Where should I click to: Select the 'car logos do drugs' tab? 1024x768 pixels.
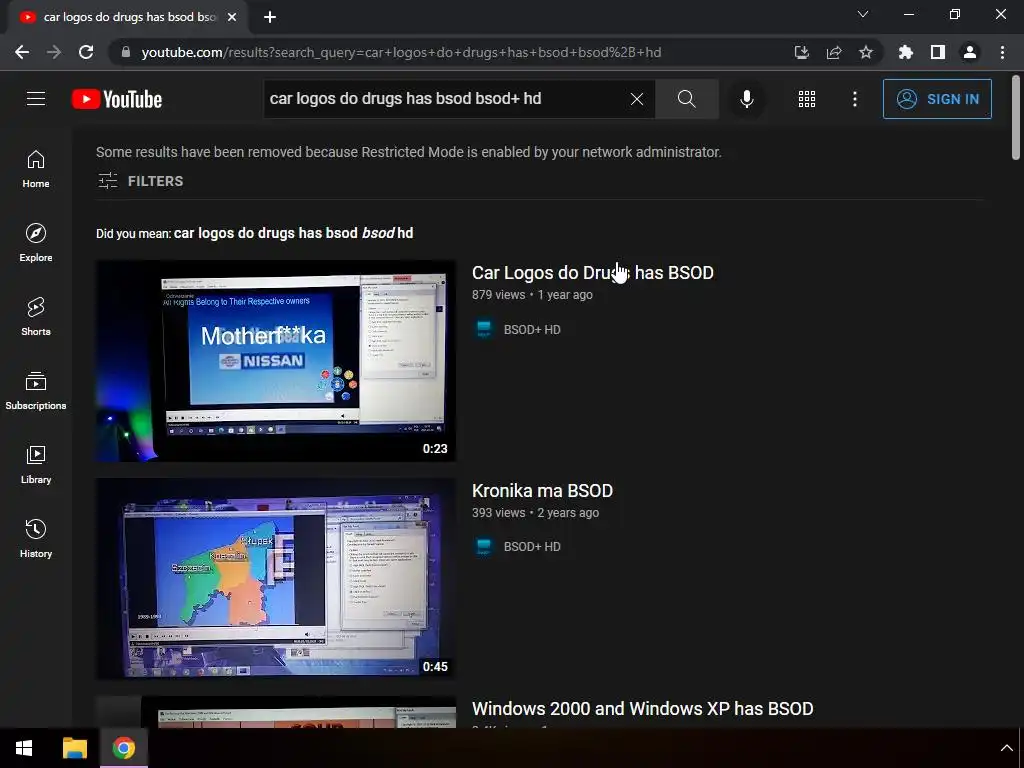pos(128,17)
